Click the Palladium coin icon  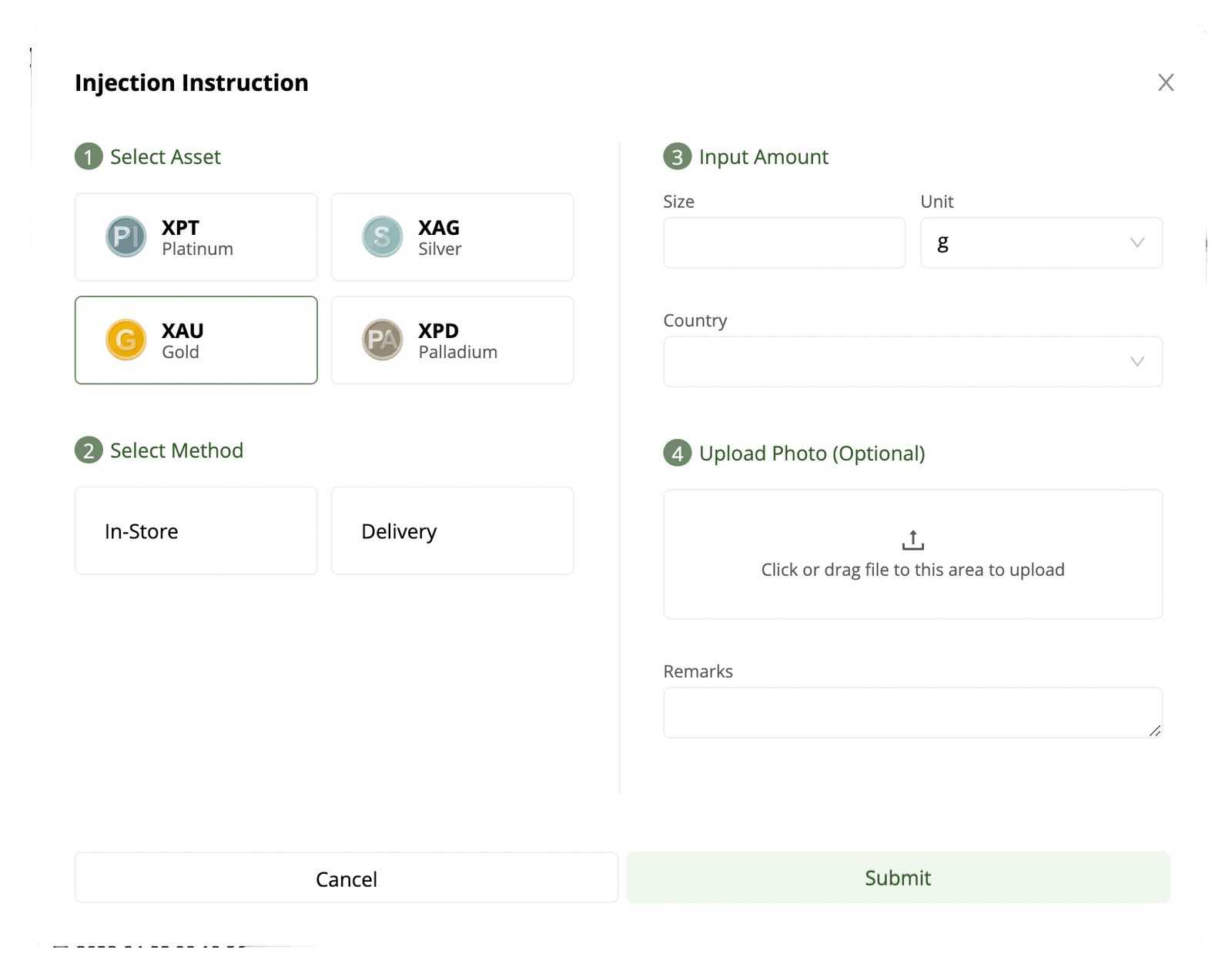(382, 340)
